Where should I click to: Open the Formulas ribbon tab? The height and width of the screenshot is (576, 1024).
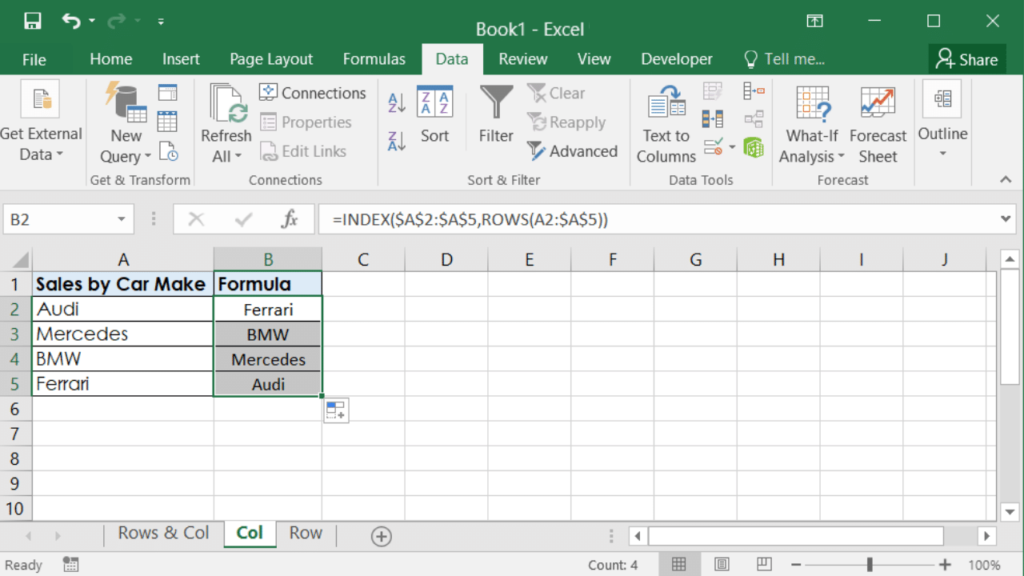pos(374,59)
